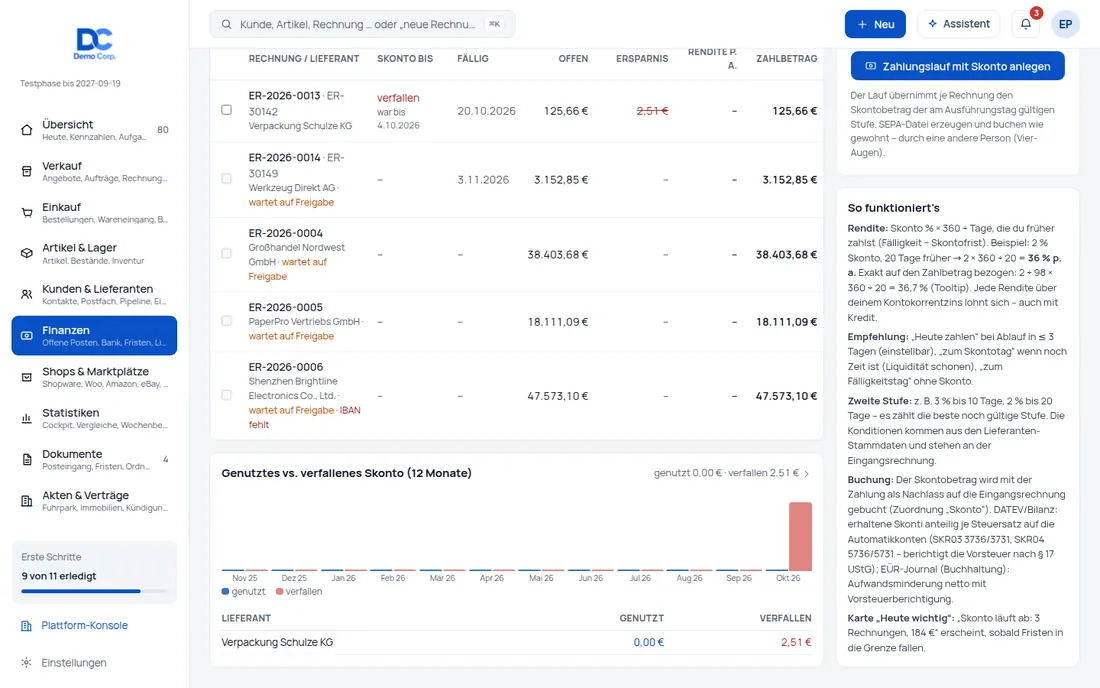Expand Skonto chart summary chevron
1100x688 pixels.
(807, 473)
